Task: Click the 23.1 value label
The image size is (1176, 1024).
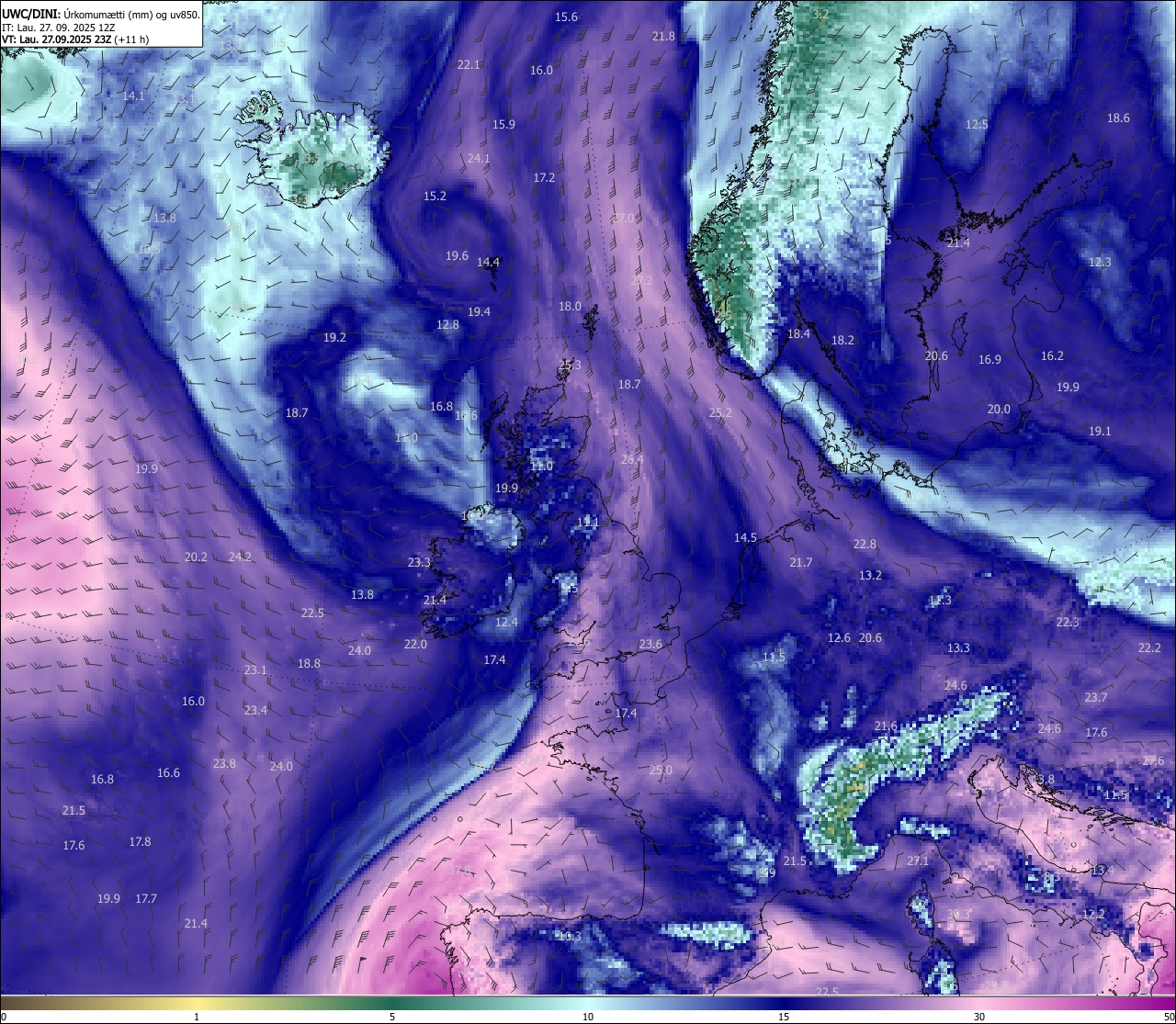Action: 255,670
